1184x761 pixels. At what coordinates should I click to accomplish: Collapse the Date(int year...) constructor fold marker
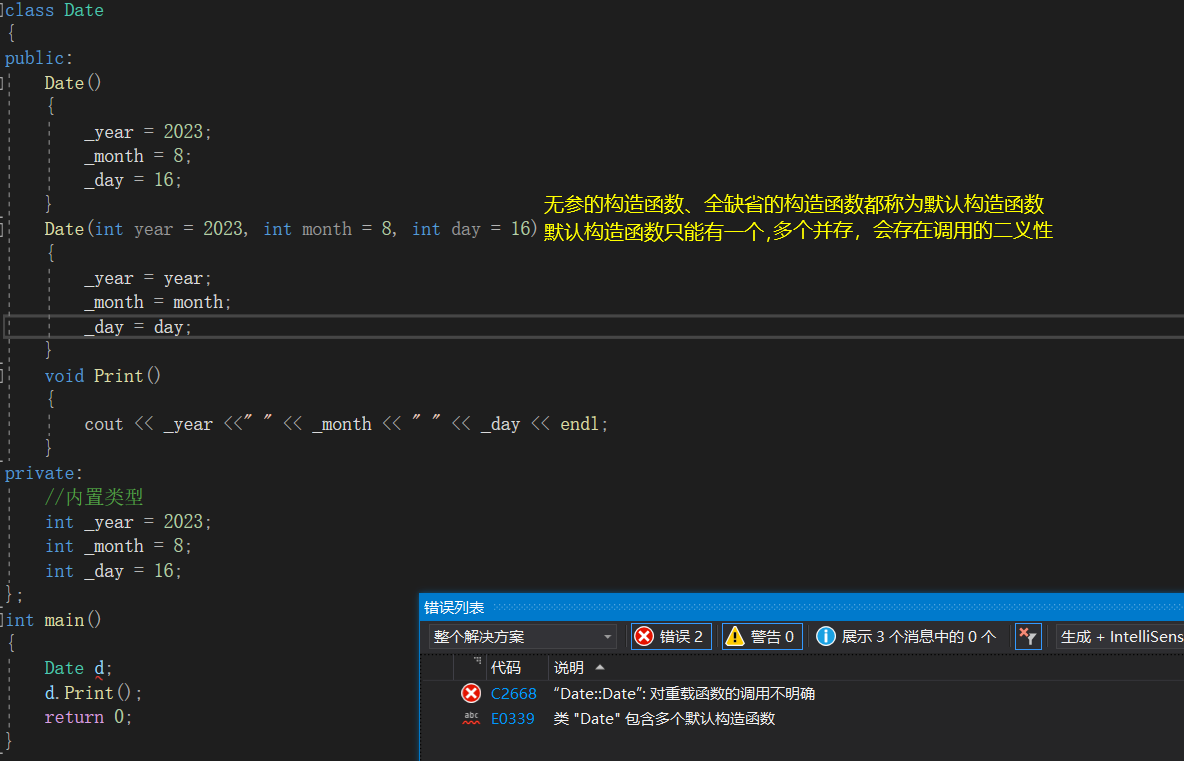coord(2,229)
